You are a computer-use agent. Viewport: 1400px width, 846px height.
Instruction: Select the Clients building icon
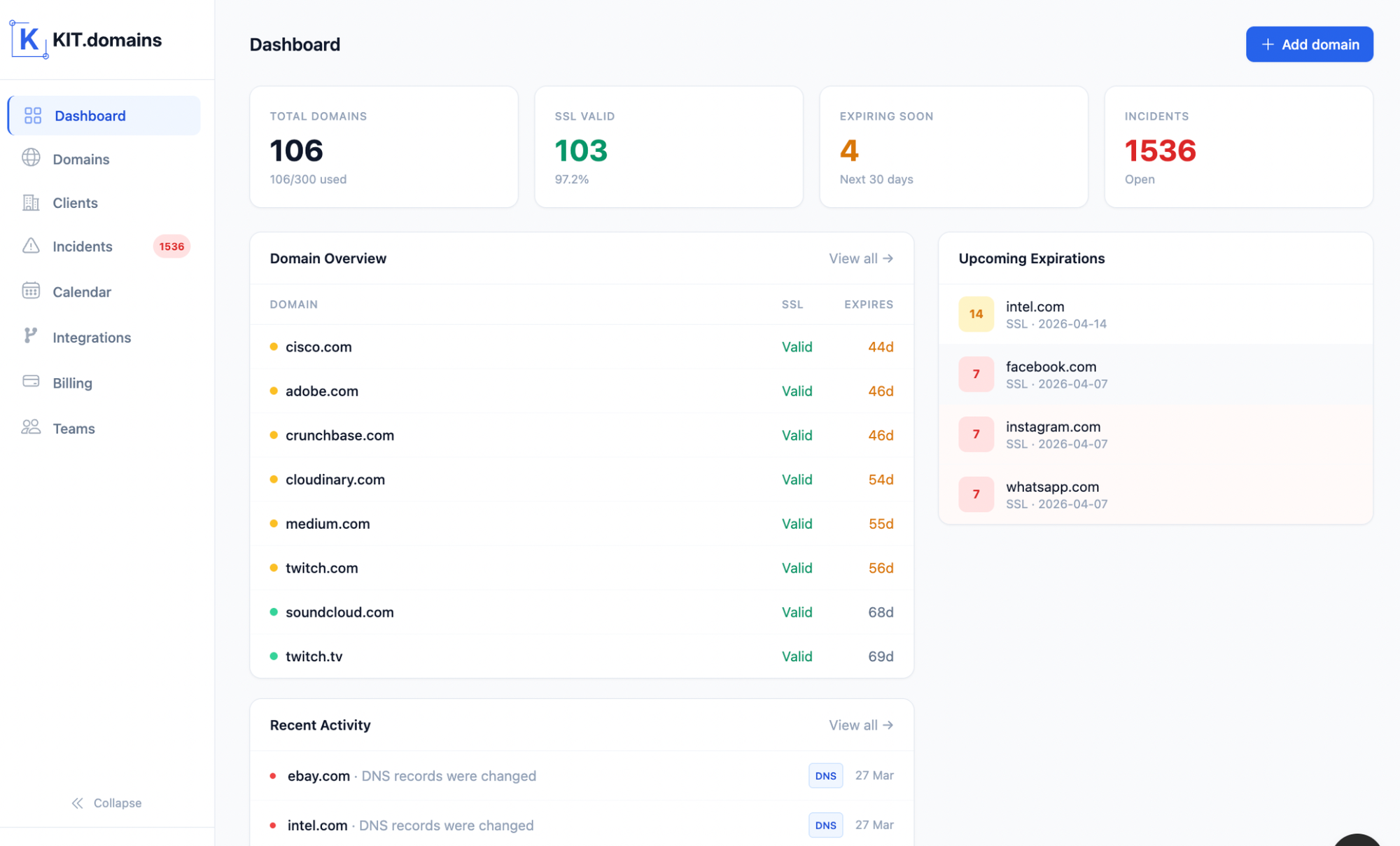click(x=31, y=203)
